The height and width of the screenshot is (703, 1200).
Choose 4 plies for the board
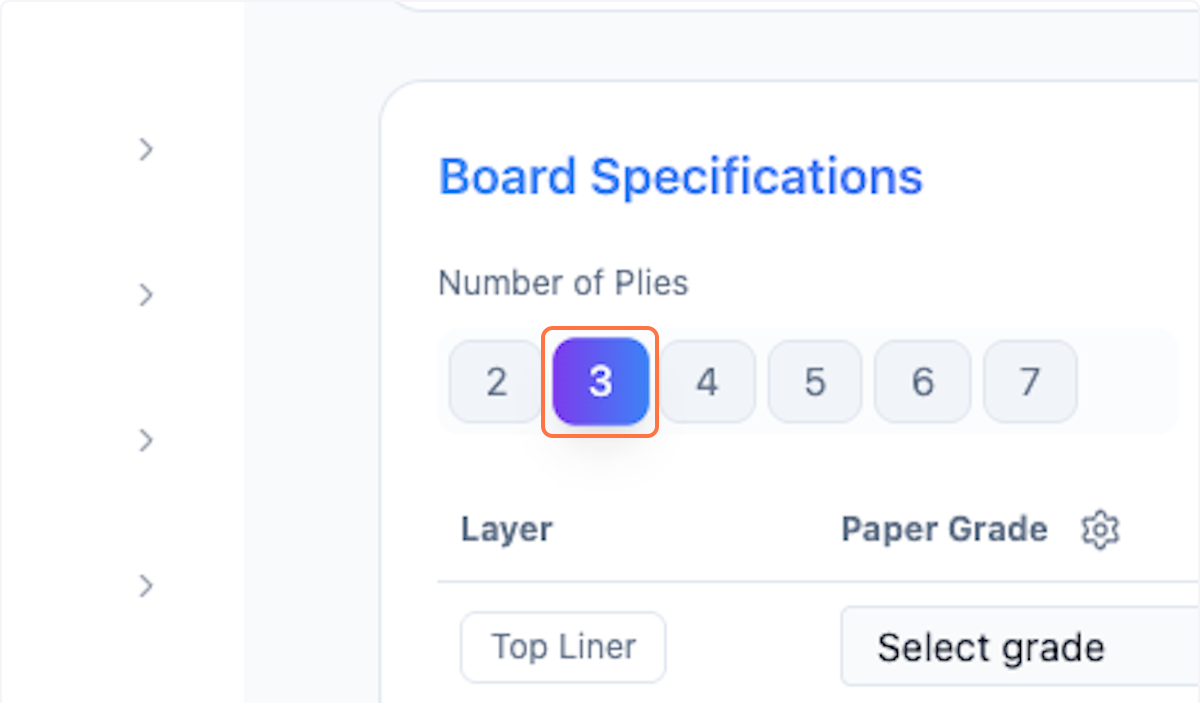[x=707, y=382]
